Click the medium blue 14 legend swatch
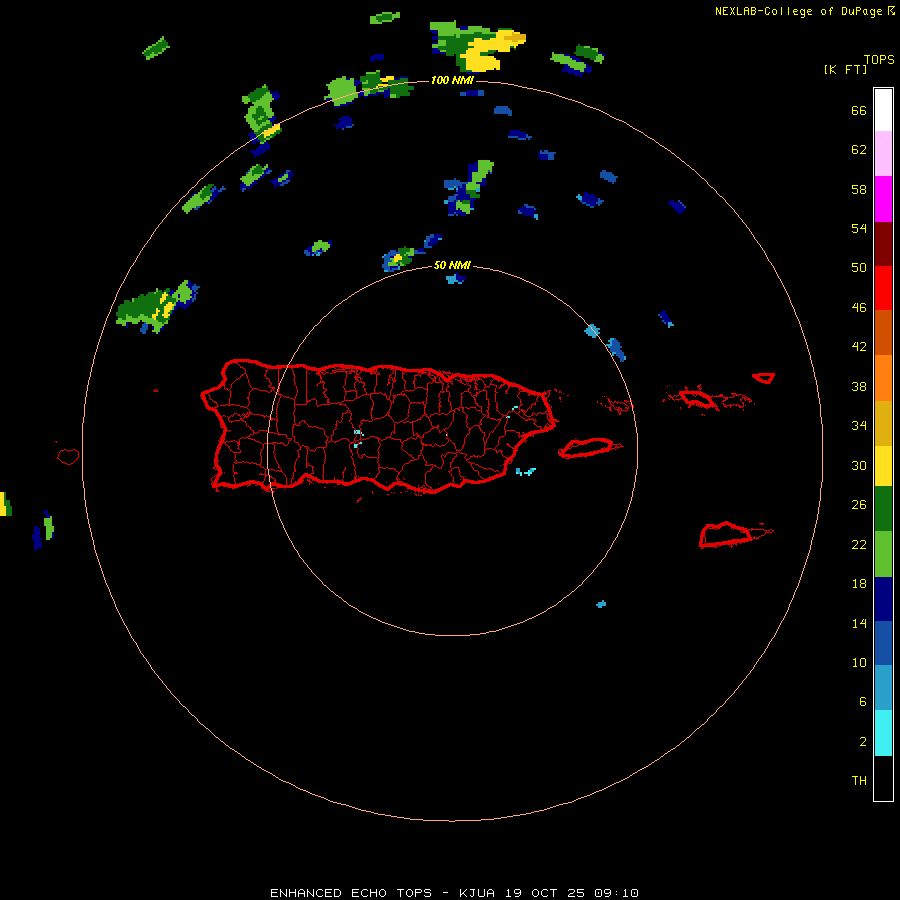The width and height of the screenshot is (900, 900). (x=883, y=643)
